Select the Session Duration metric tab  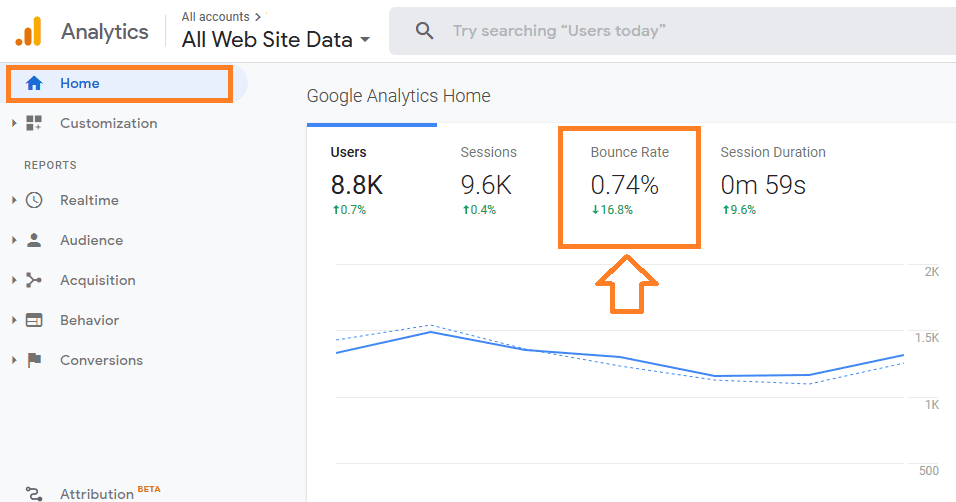[x=773, y=181]
